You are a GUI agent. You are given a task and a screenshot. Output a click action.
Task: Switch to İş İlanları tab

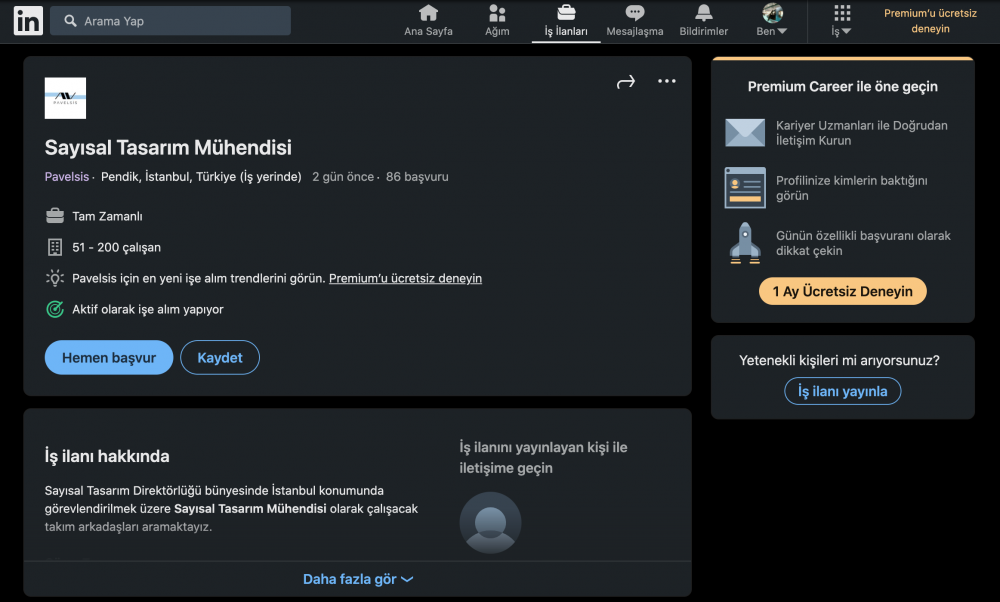566,20
